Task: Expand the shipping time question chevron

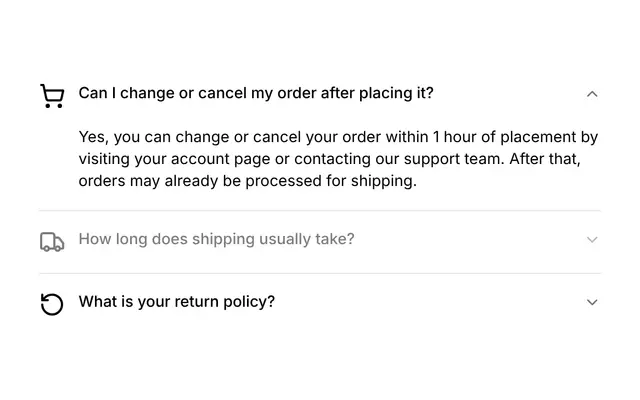Action: pos(592,240)
